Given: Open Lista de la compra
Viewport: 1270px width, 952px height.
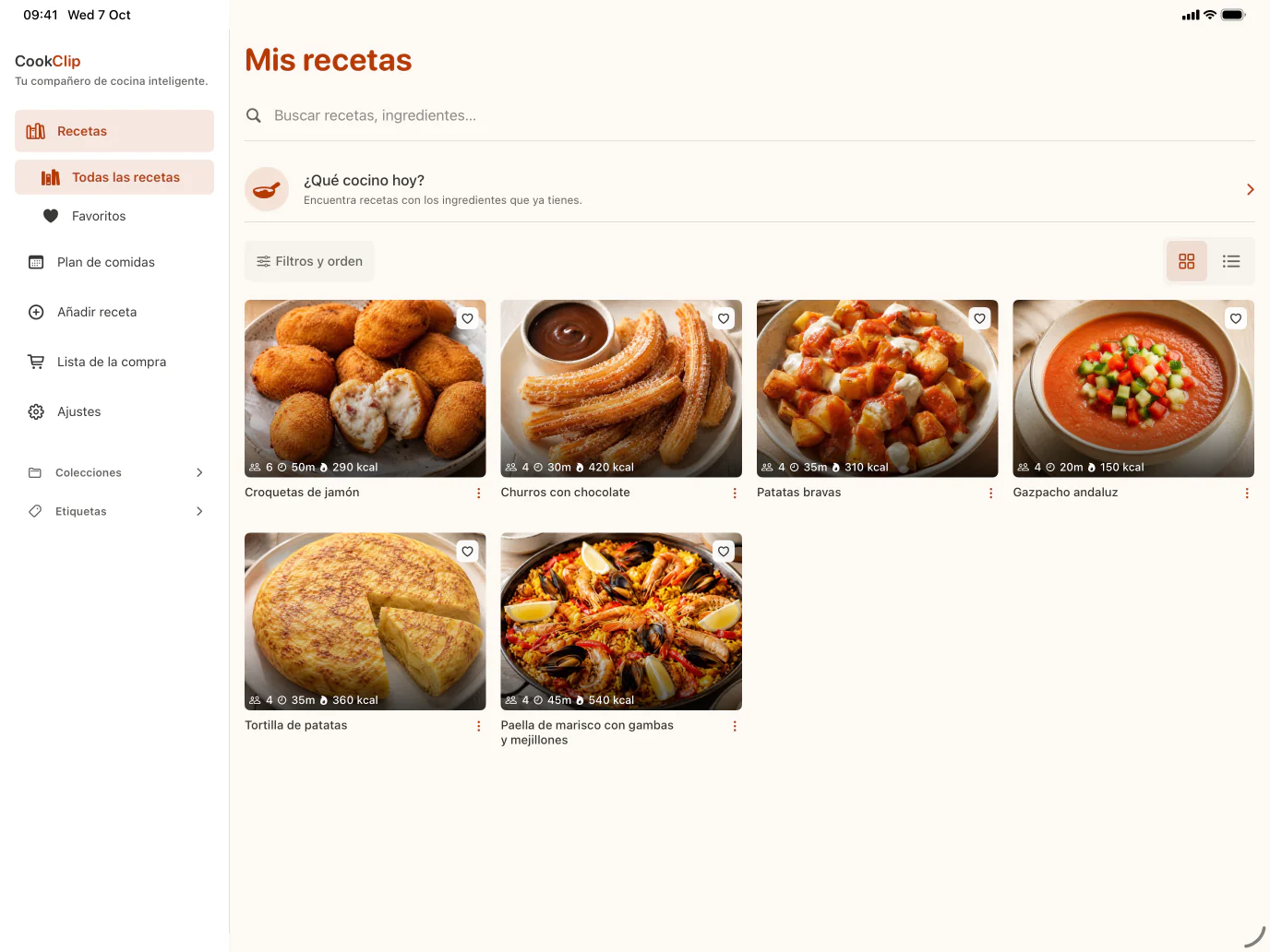Looking at the screenshot, I should coord(114,362).
